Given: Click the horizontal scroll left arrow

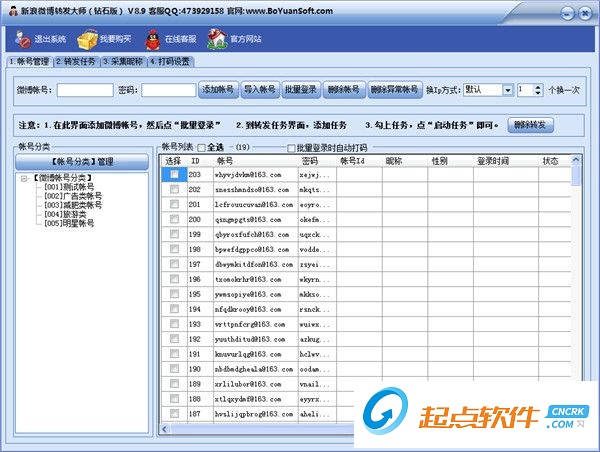Looking at the screenshot, I should tap(165, 429).
